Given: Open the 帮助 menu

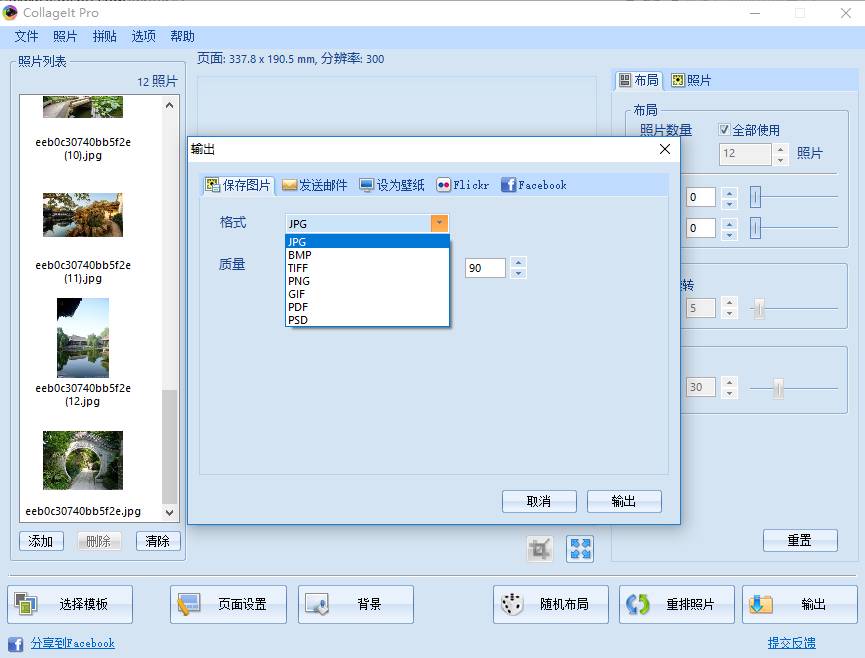Looking at the screenshot, I should tap(182, 36).
